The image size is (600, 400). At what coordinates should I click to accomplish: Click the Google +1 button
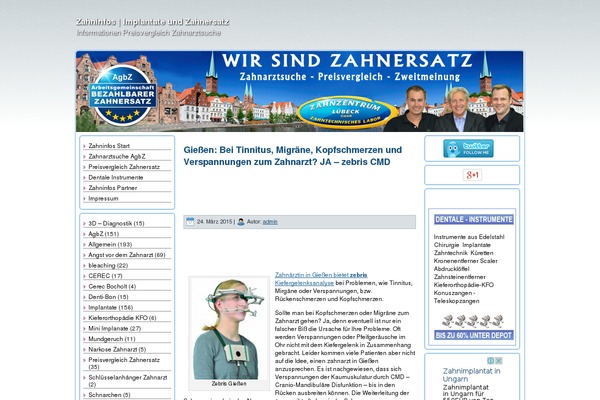[472, 175]
